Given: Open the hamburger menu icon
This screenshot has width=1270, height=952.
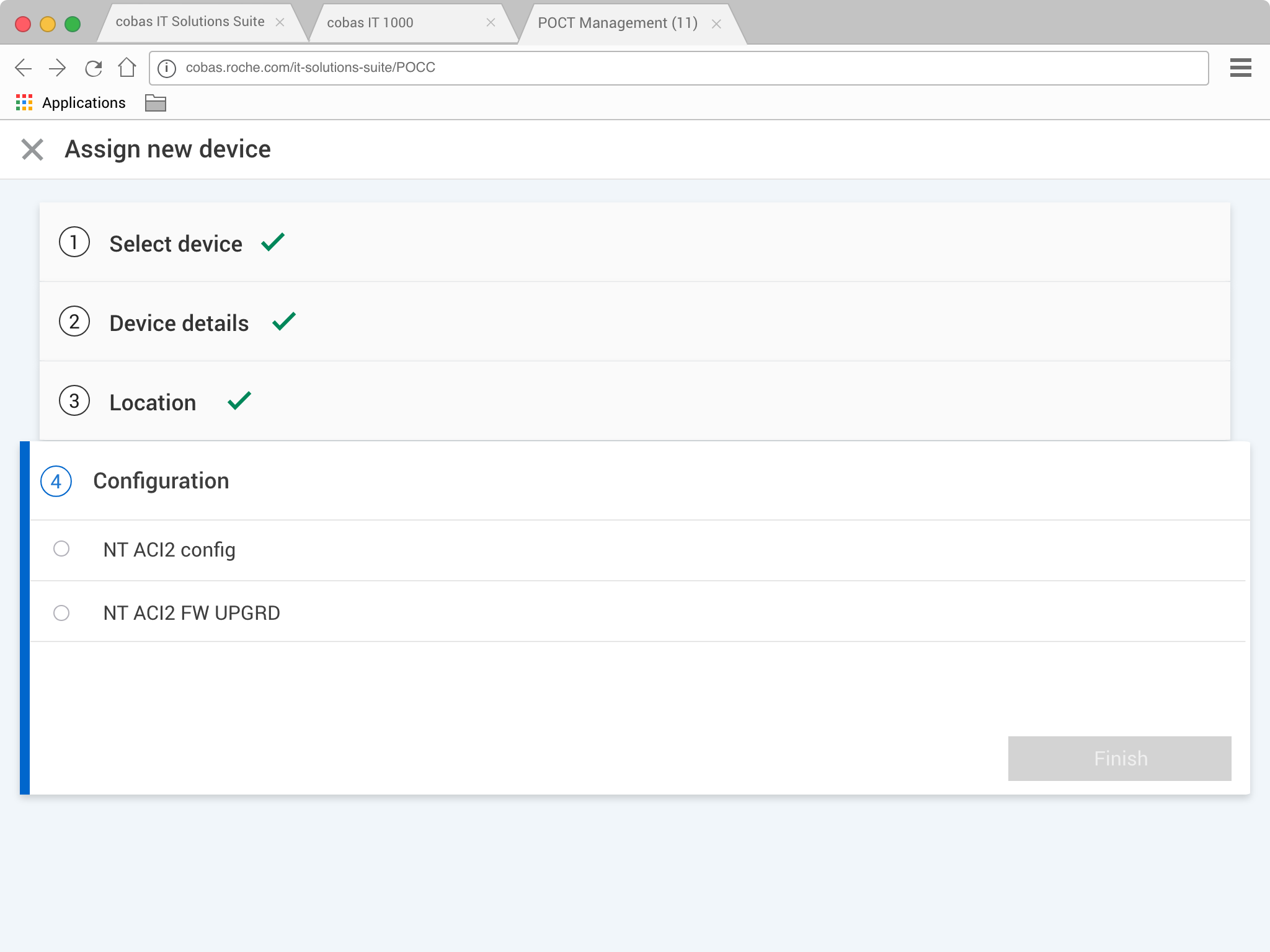Looking at the screenshot, I should pos(1240,68).
